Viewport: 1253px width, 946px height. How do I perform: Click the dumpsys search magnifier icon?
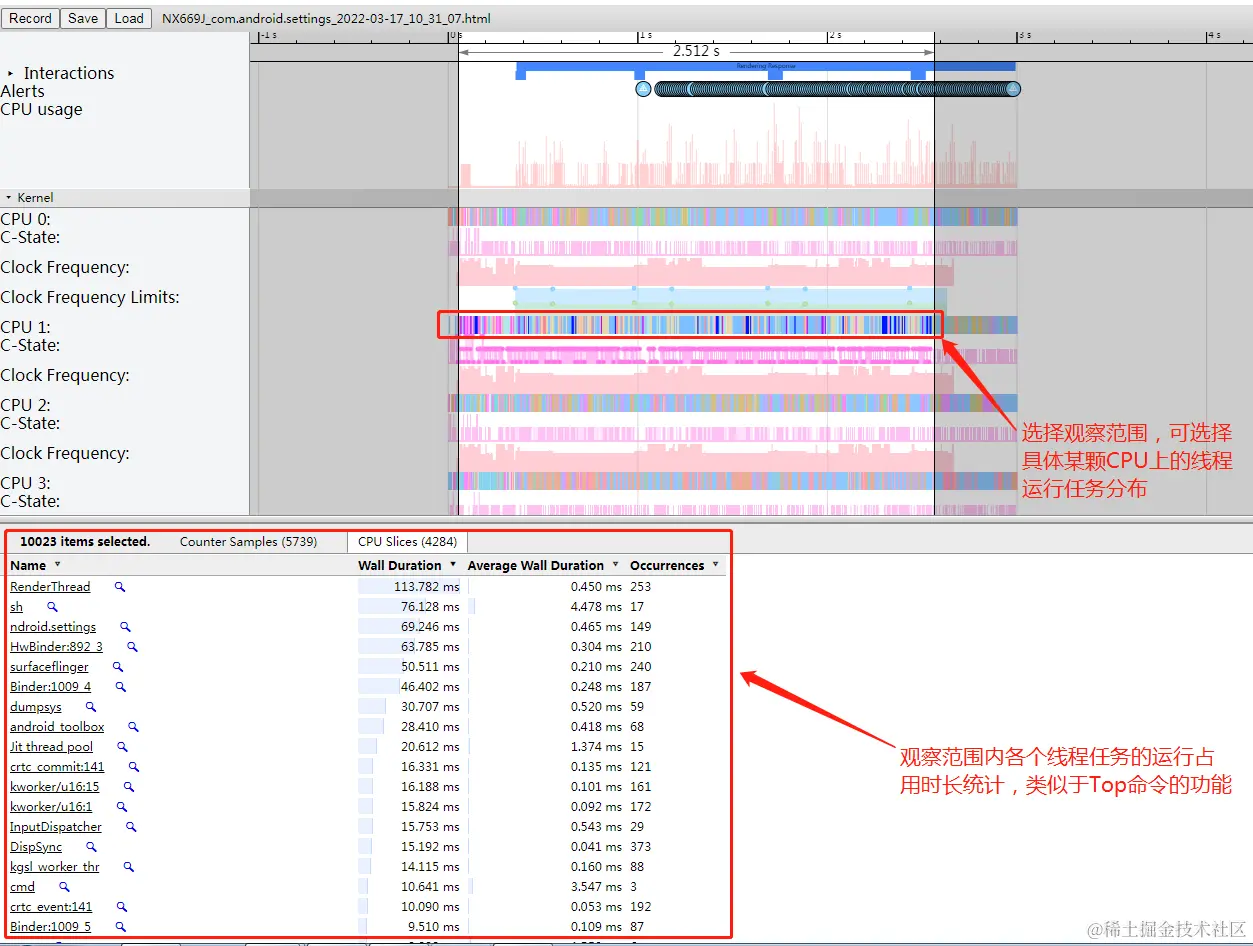pyautogui.click(x=90, y=707)
